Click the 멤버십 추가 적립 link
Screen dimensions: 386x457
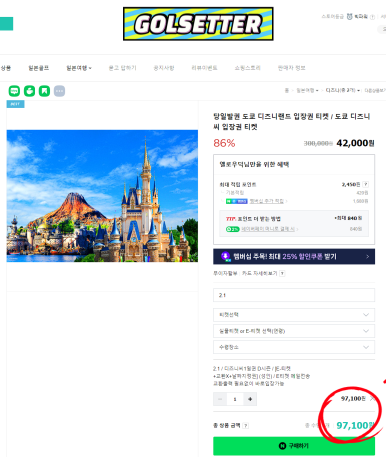coord(267,201)
